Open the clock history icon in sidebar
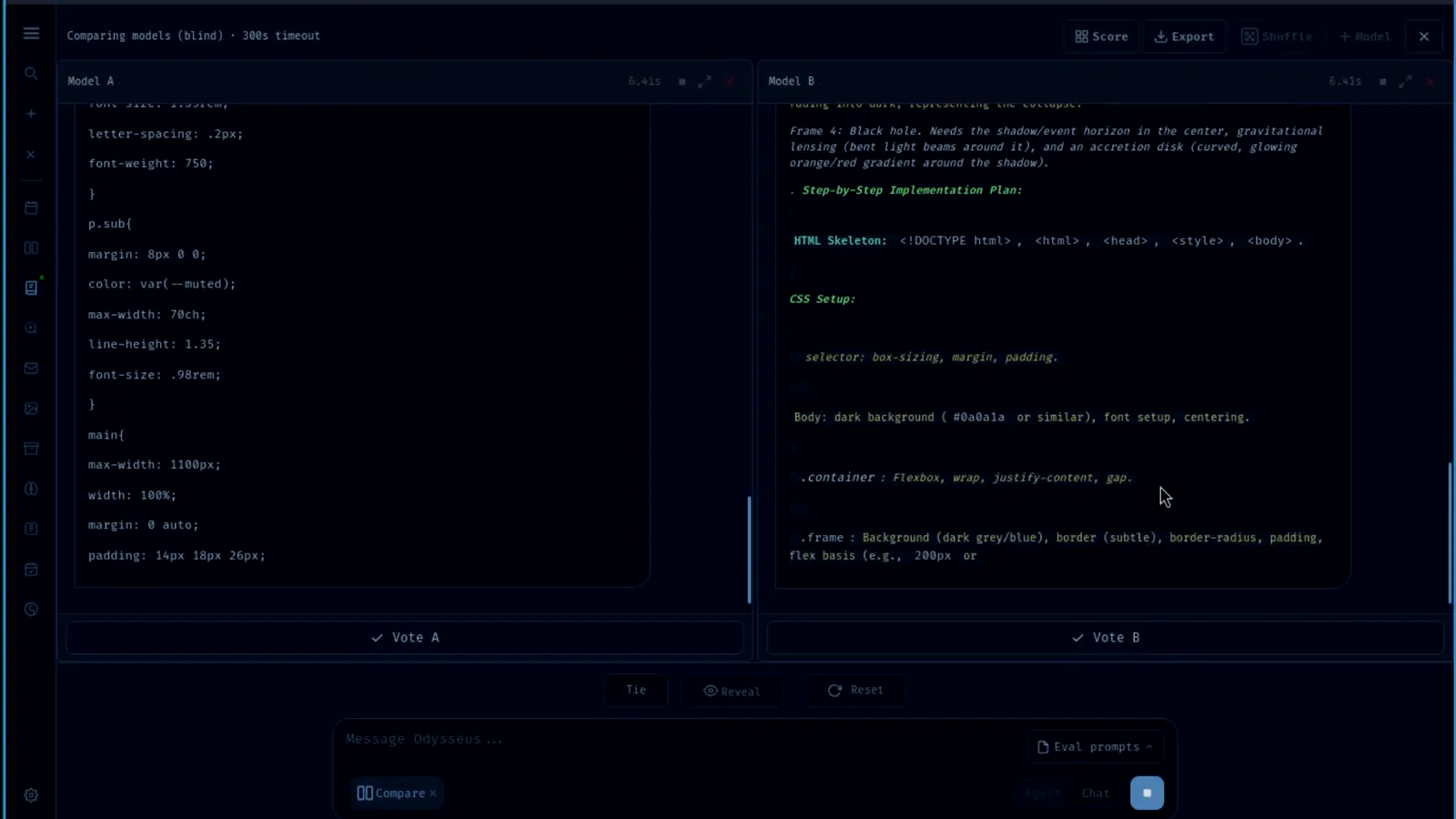Viewport: 1456px width, 819px height. [x=31, y=610]
